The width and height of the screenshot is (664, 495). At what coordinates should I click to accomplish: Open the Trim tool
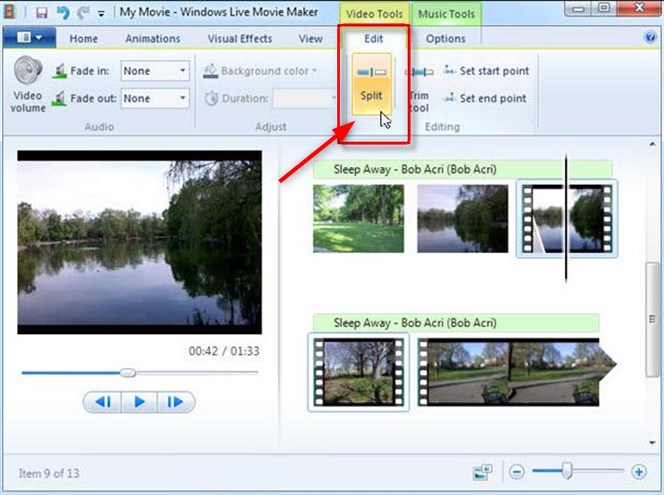[x=419, y=90]
